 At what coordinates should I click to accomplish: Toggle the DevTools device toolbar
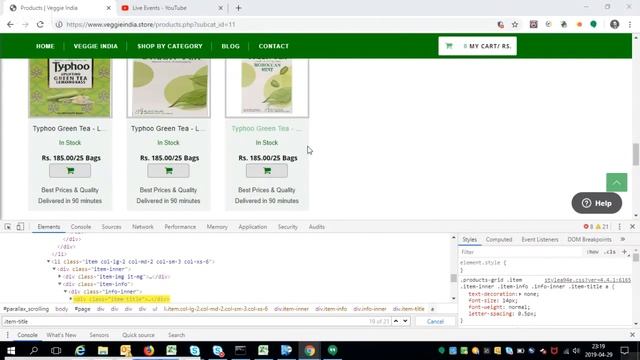tap(20, 227)
